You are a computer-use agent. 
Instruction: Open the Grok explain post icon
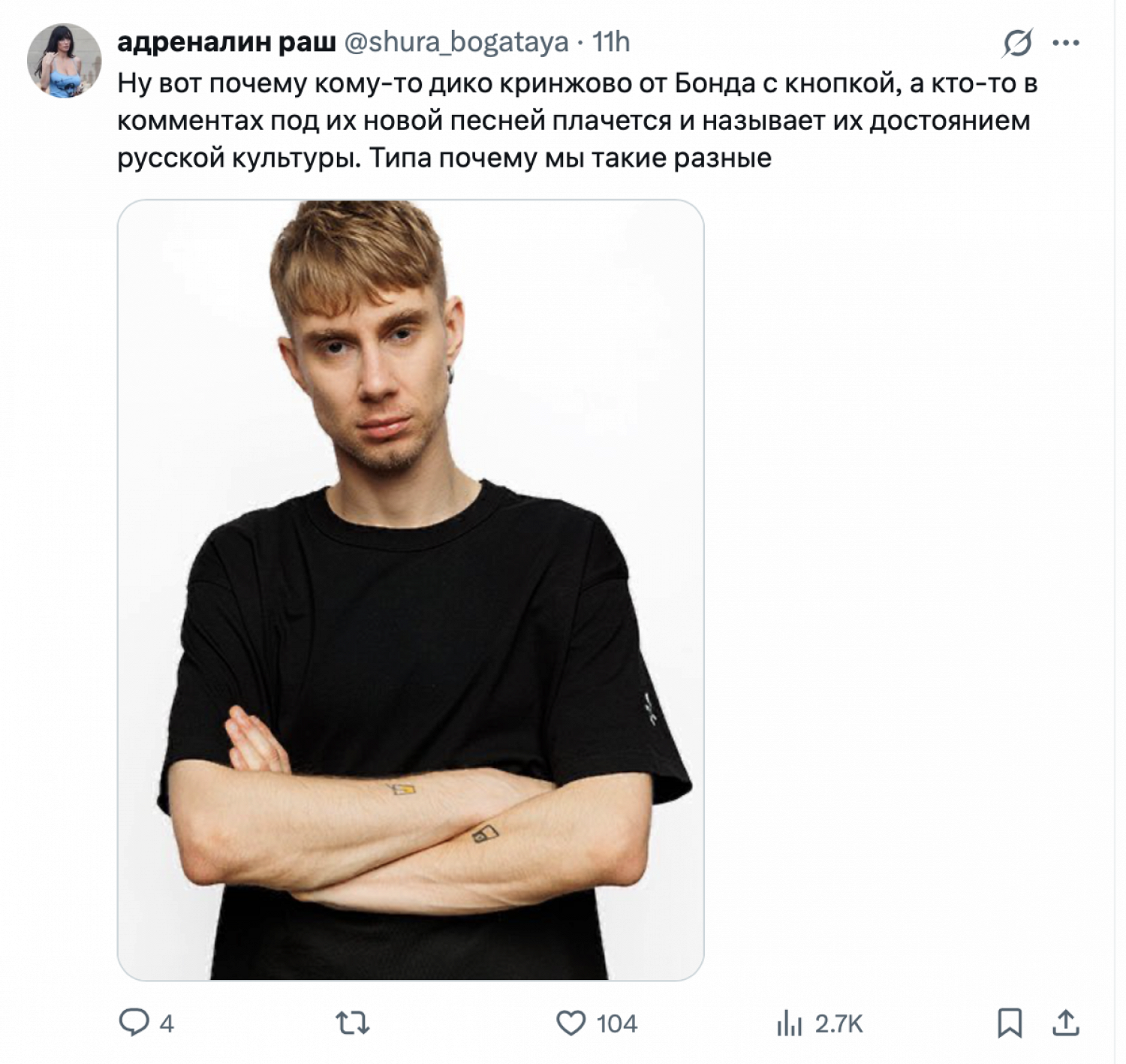1017,44
